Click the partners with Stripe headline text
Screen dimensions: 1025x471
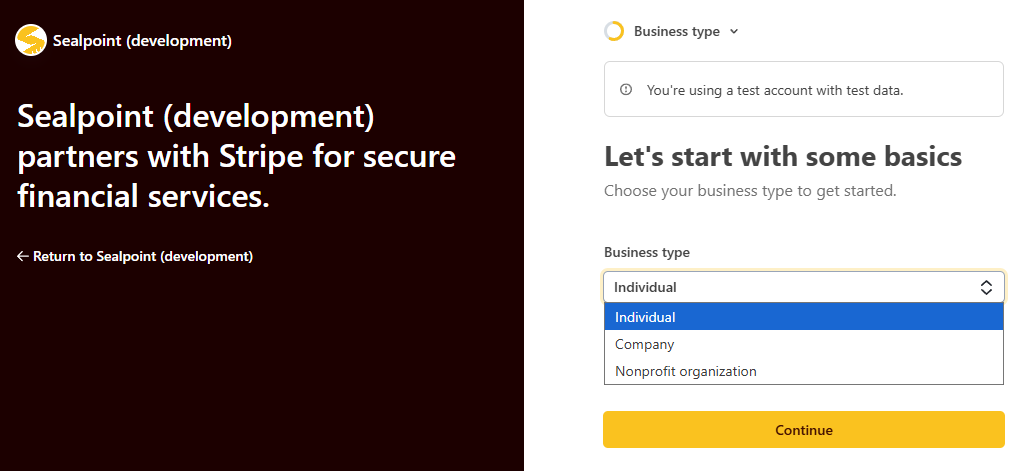click(x=237, y=157)
